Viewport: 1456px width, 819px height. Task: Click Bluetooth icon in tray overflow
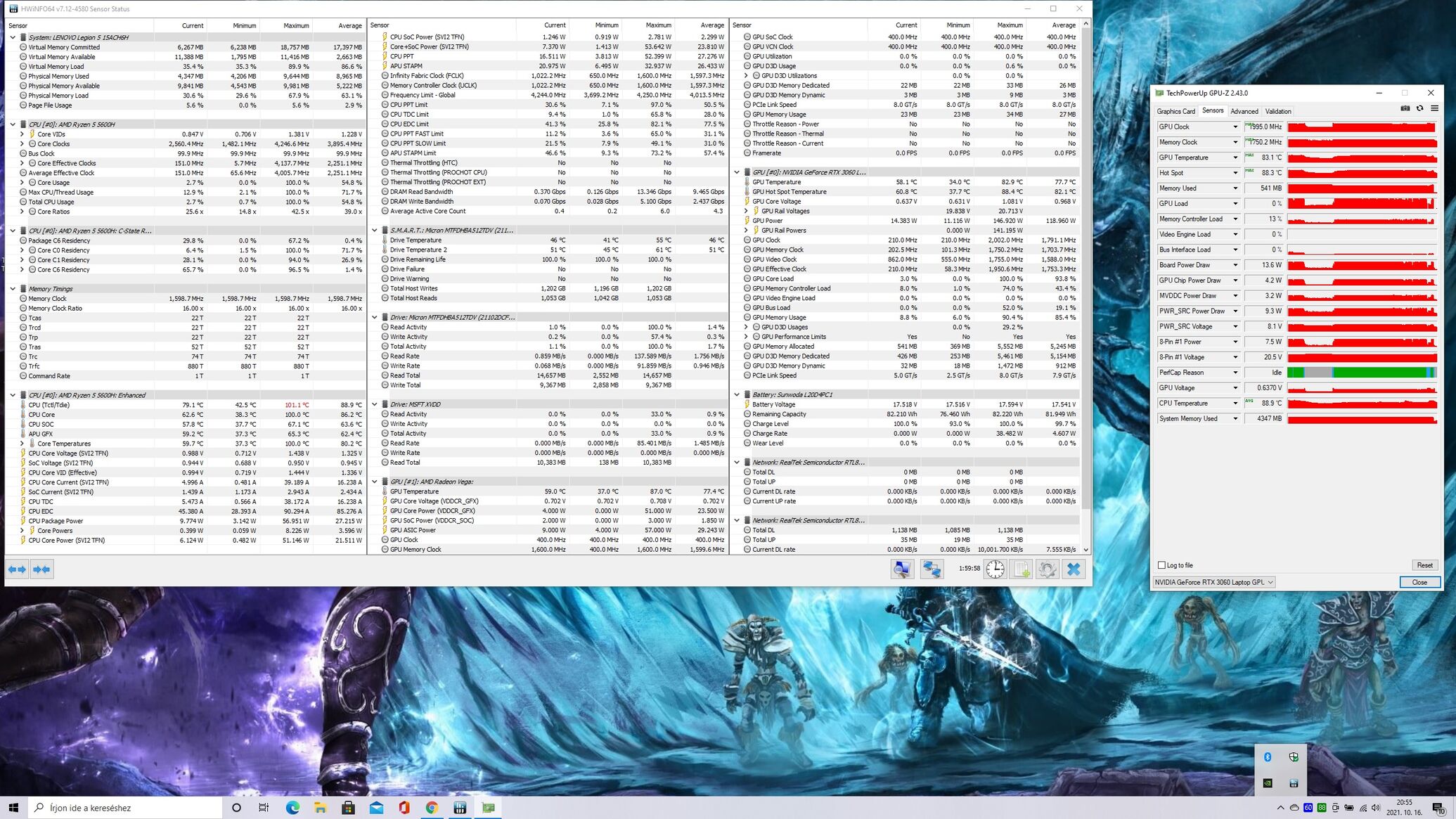(1268, 757)
